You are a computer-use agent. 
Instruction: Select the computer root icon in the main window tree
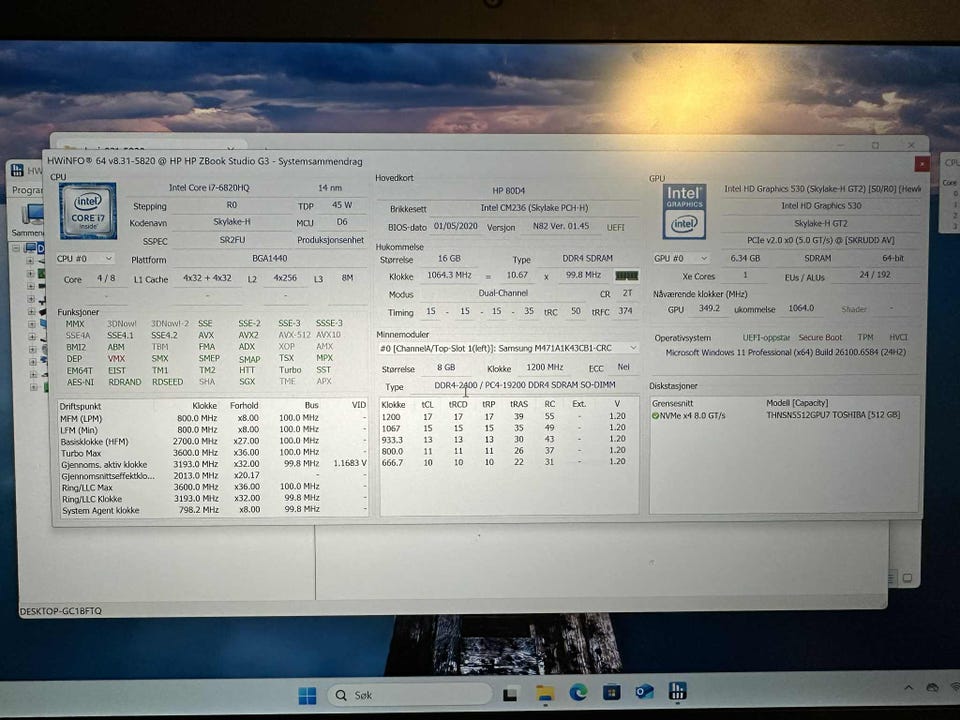click(29, 248)
